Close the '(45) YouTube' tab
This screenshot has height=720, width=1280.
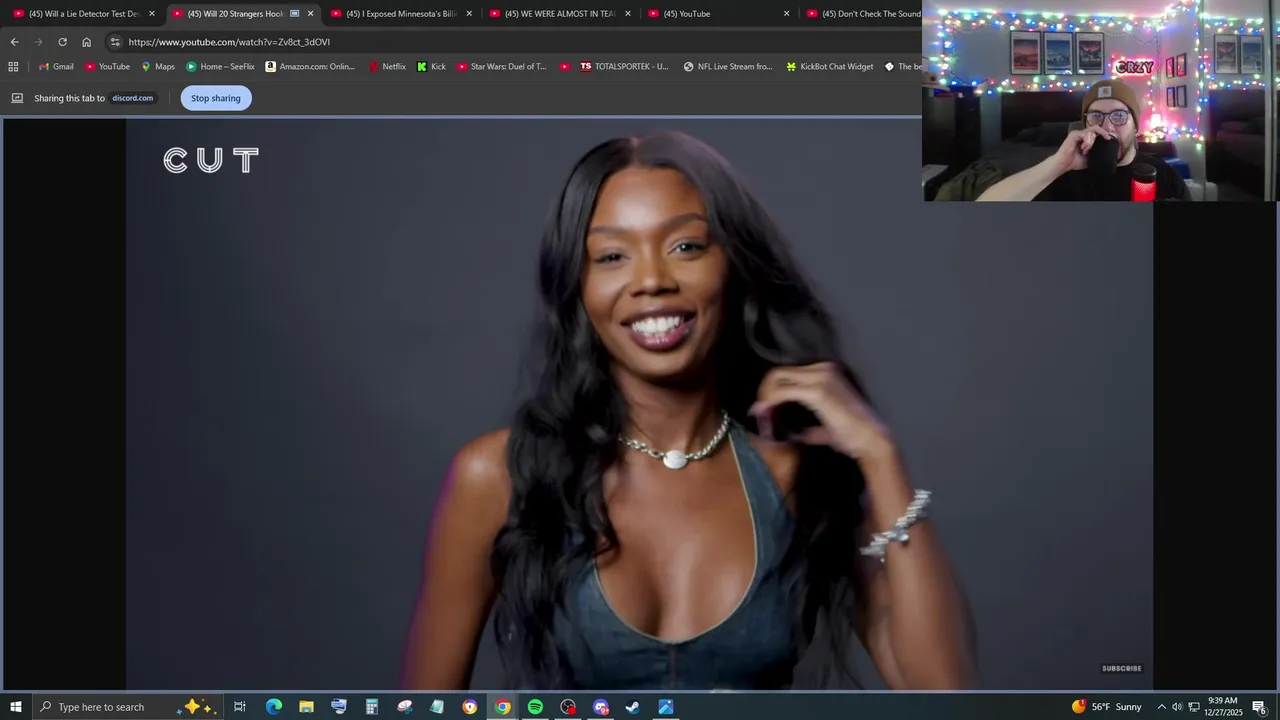787,14
